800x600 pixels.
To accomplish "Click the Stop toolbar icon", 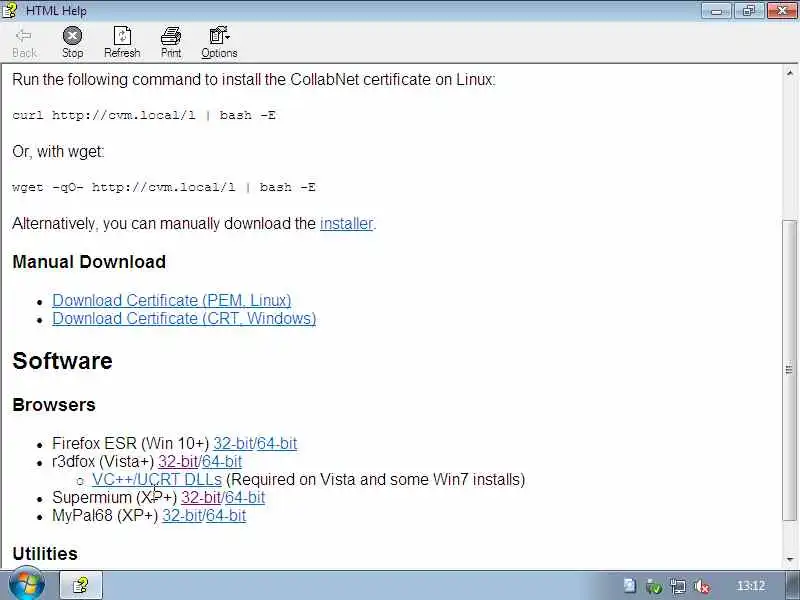I will click(72, 42).
